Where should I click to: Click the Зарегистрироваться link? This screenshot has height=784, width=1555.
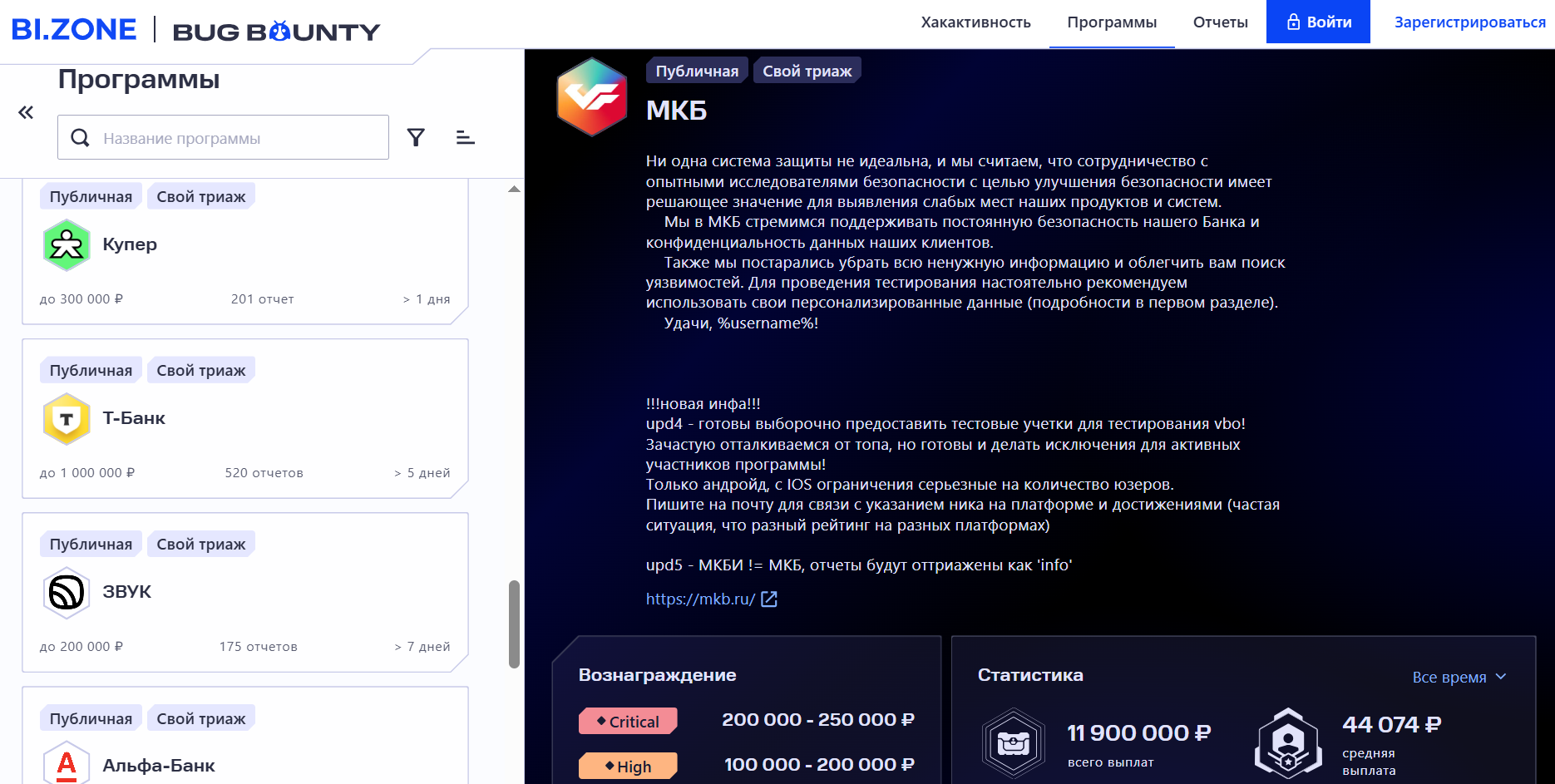pos(1470,22)
